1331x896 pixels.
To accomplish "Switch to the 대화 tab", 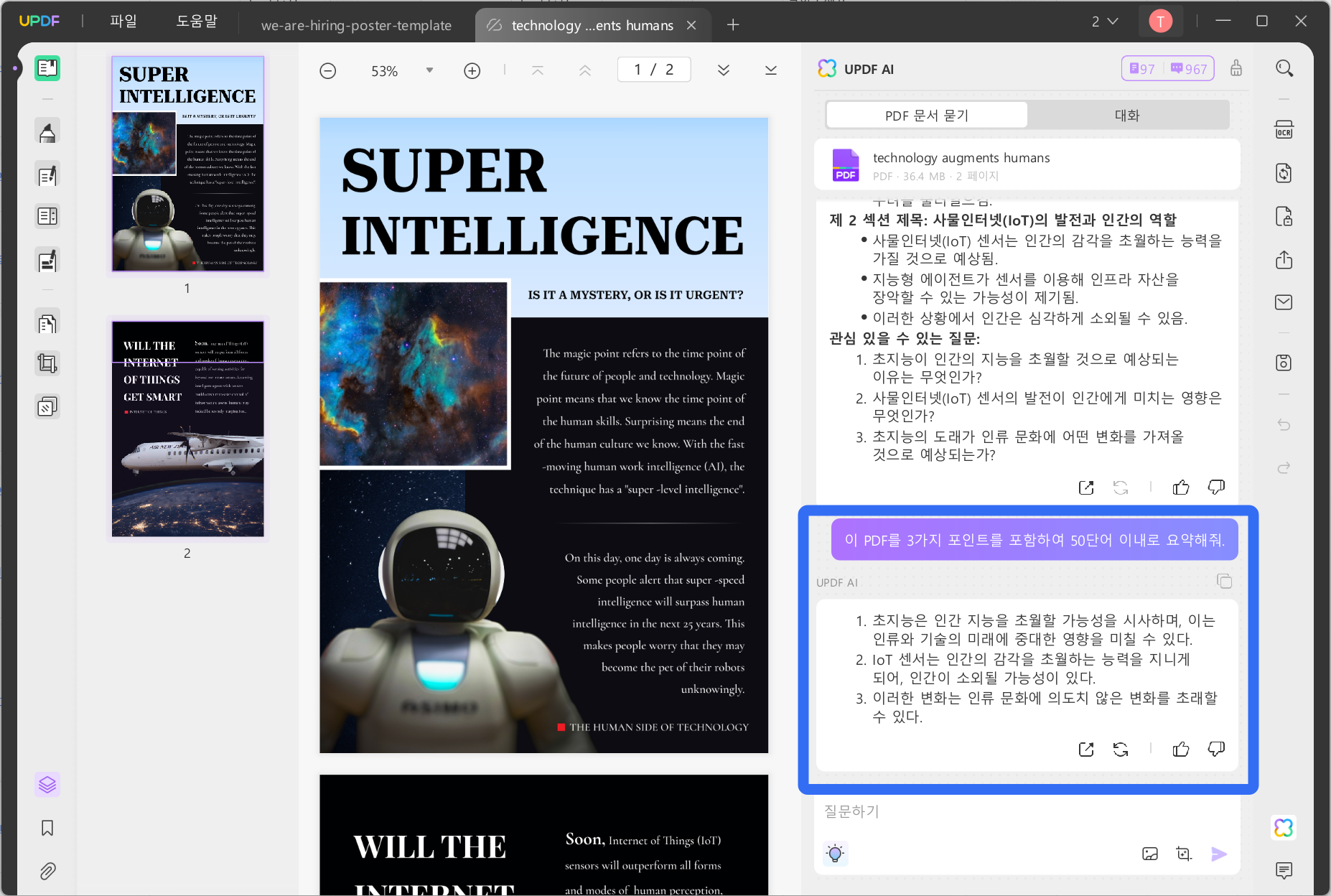I will 1126,115.
